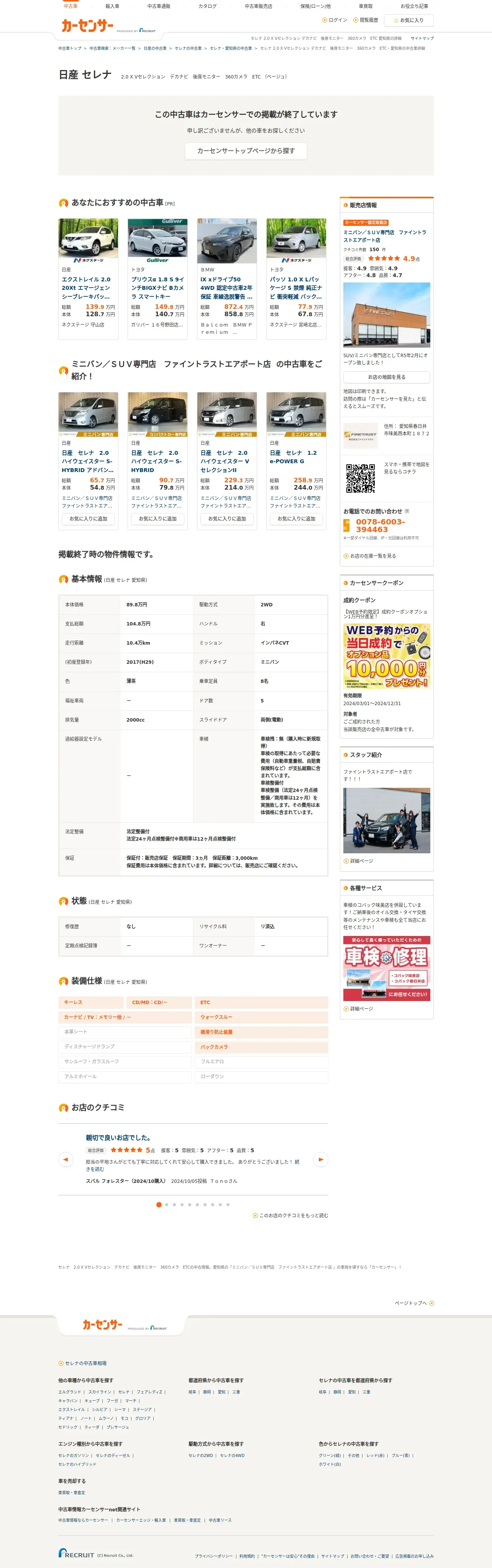Open 詳細ページ link under the staff photo

362,861
